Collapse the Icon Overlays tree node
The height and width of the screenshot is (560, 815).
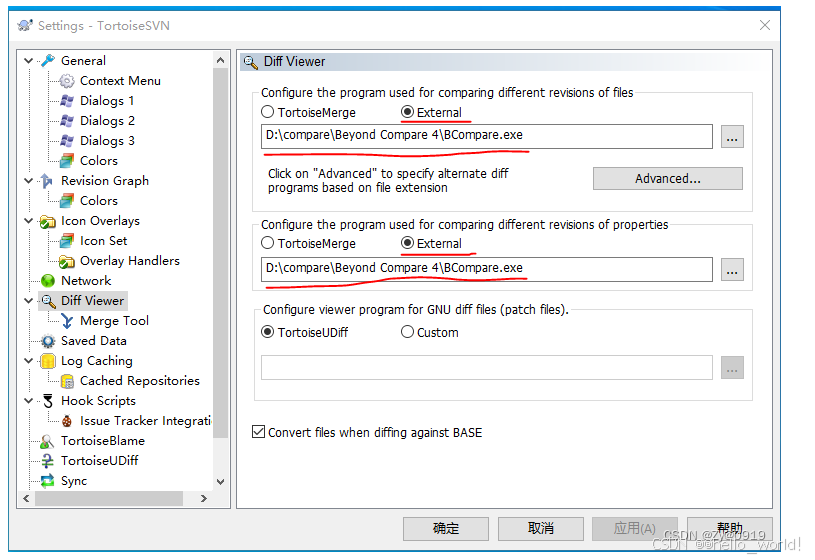29,221
